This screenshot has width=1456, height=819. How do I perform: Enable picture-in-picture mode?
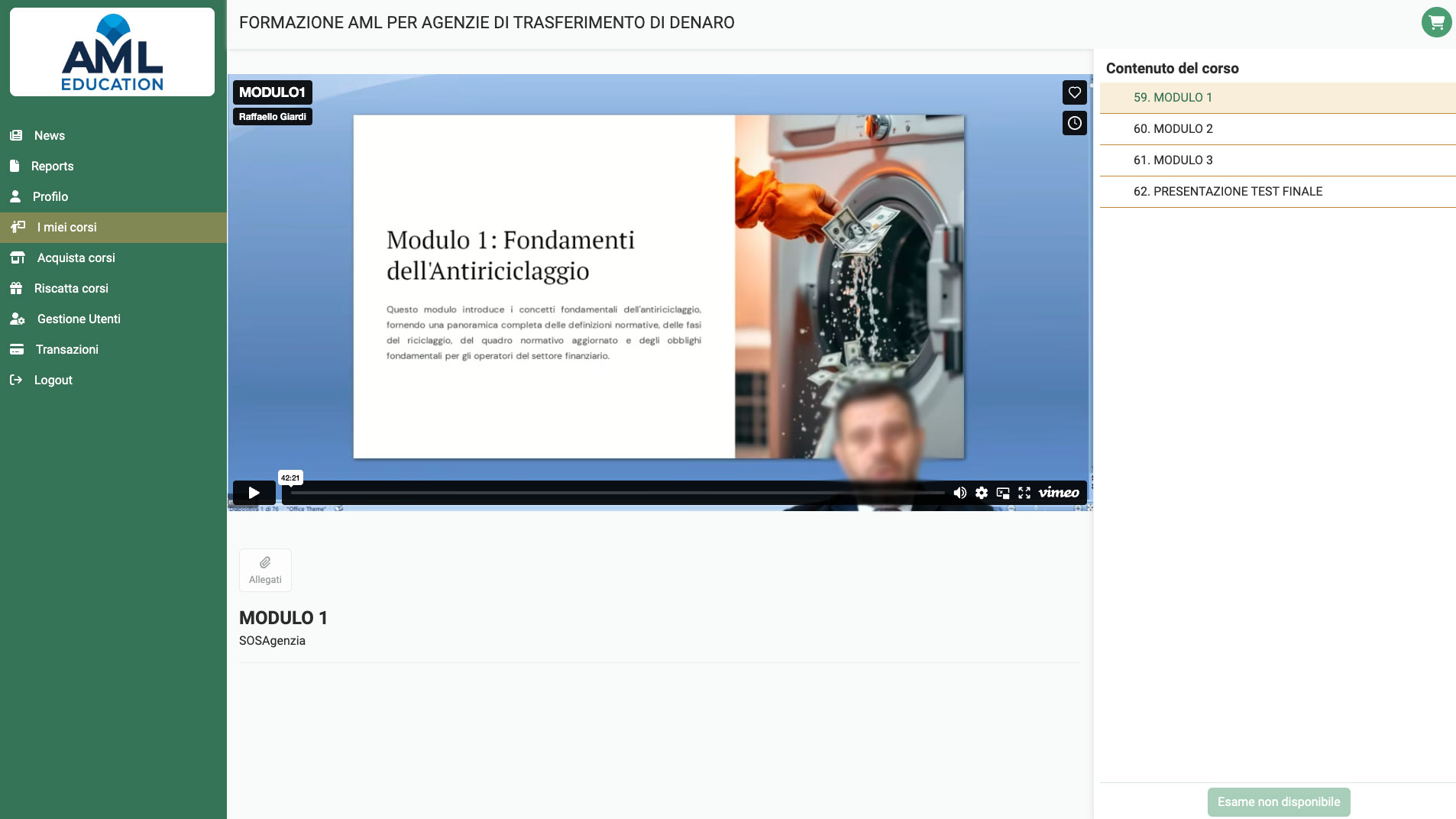point(1002,493)
